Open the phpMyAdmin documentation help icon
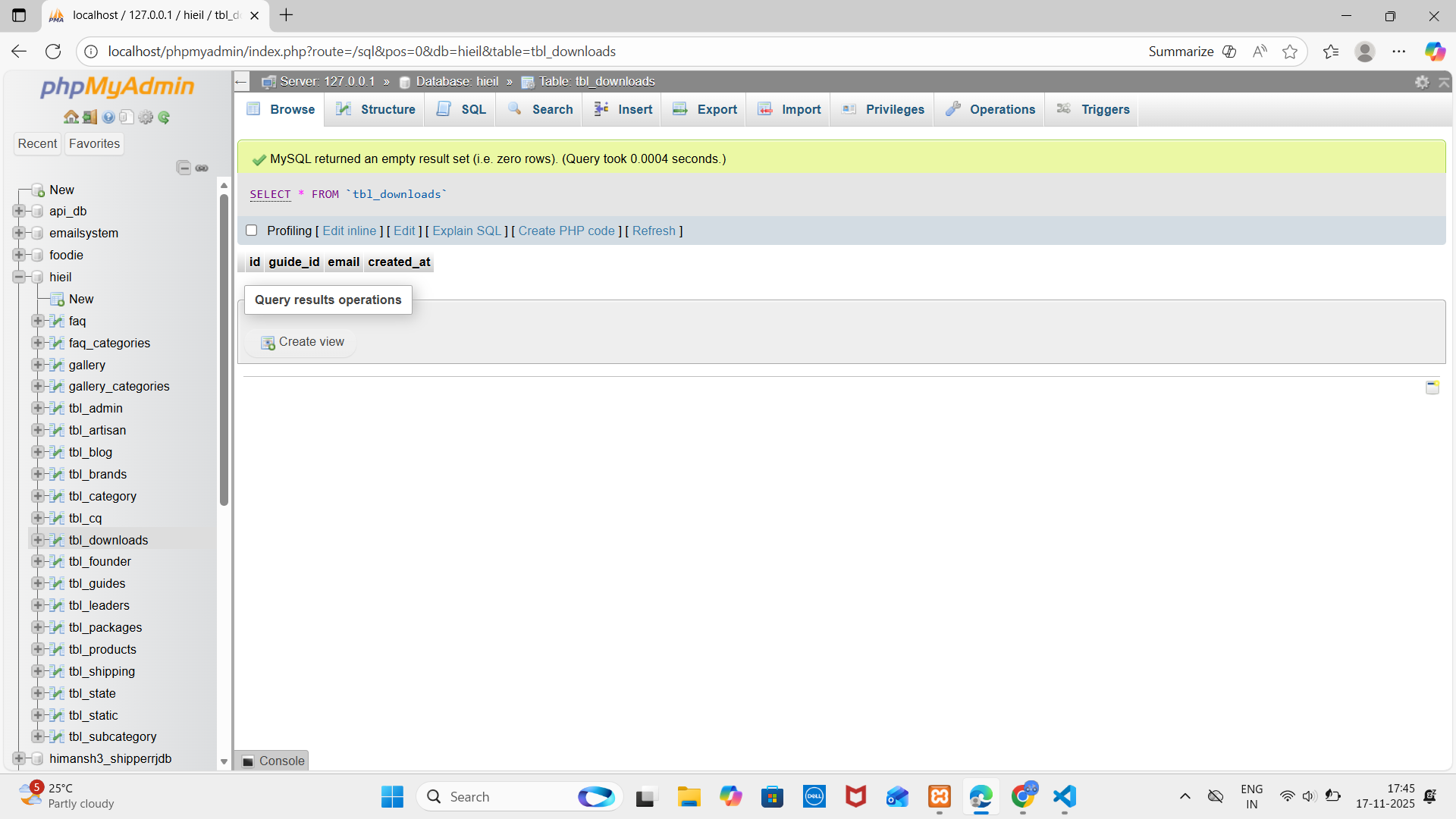 coord(108,117)
